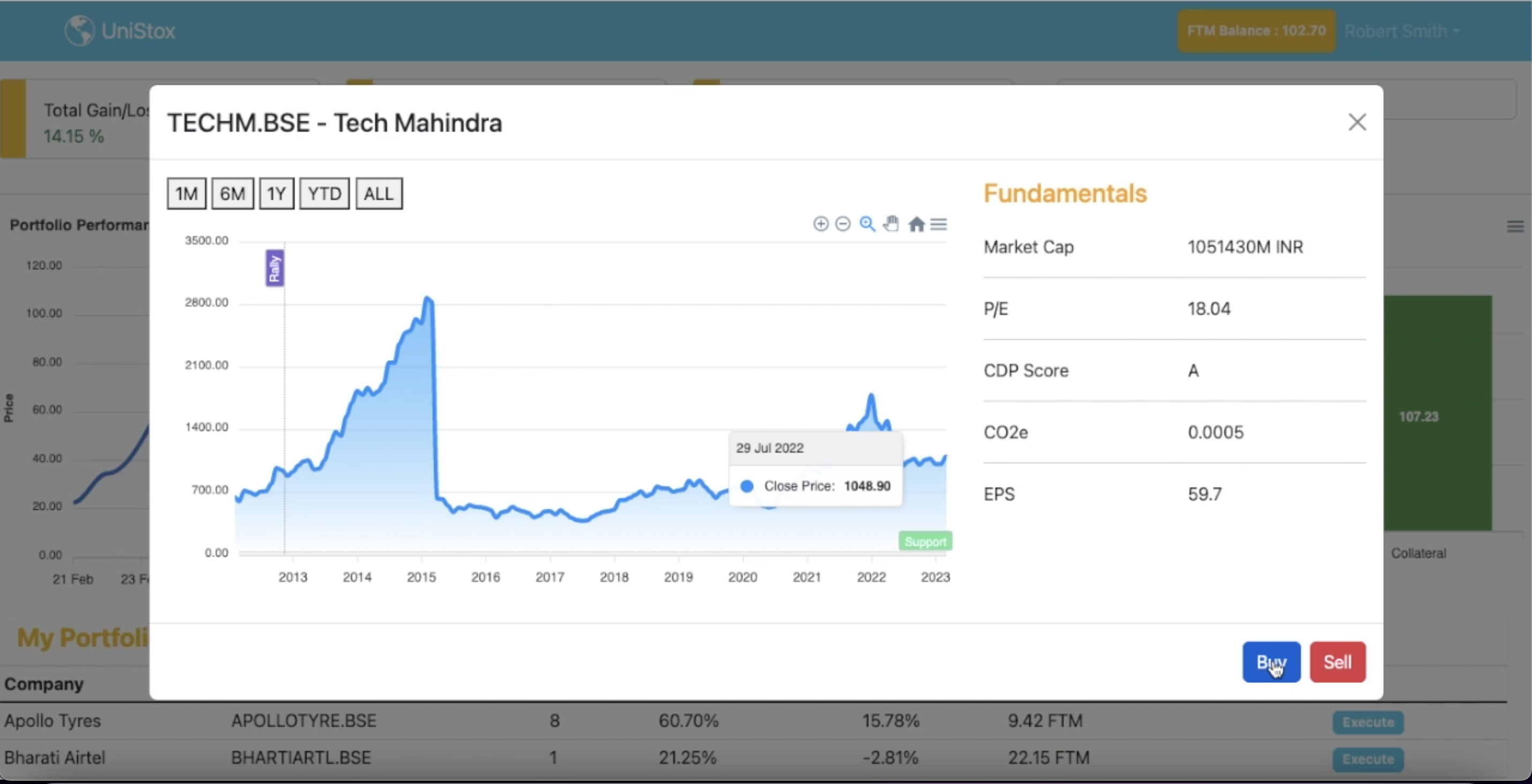Click the chart zoom out minus icon
Screen dimensions: 1532x784
point(843,224)
